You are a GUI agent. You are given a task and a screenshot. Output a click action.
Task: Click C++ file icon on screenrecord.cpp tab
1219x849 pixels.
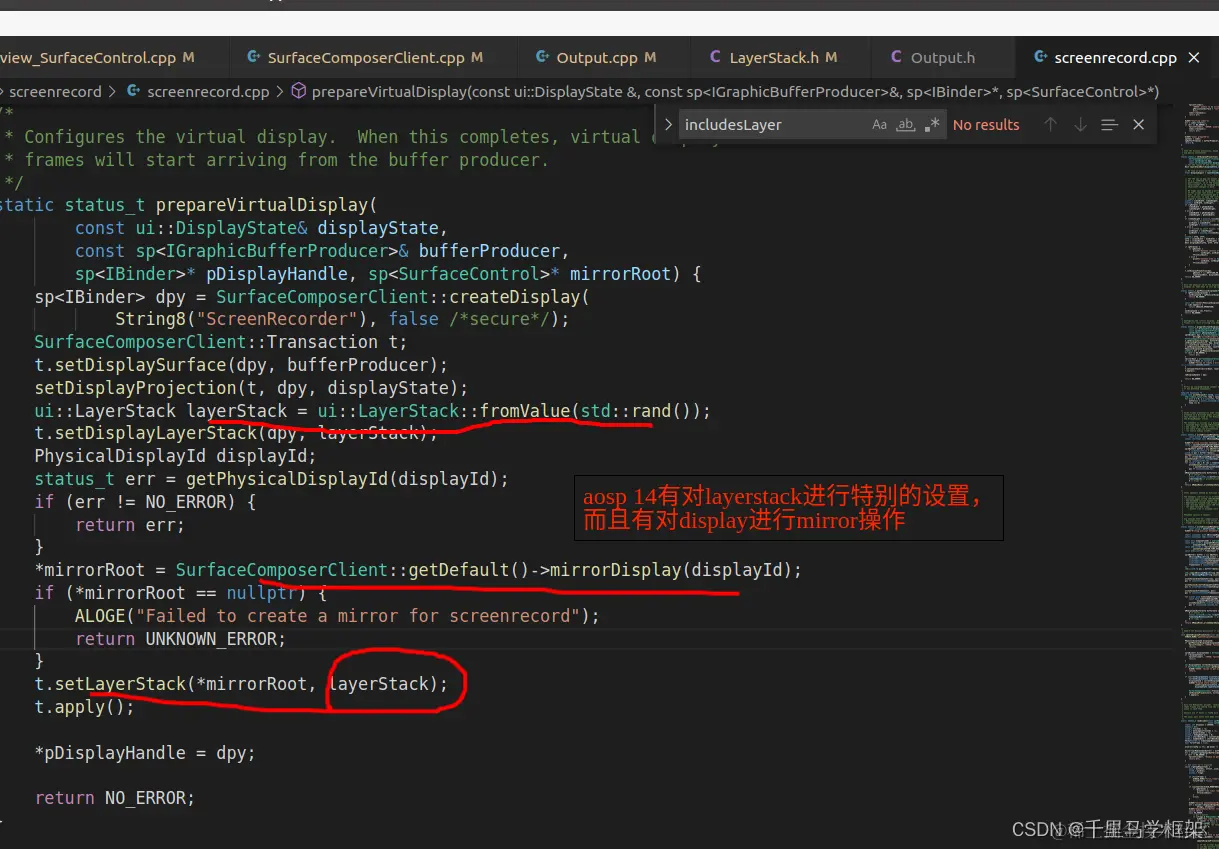[x=1041, y=58]
